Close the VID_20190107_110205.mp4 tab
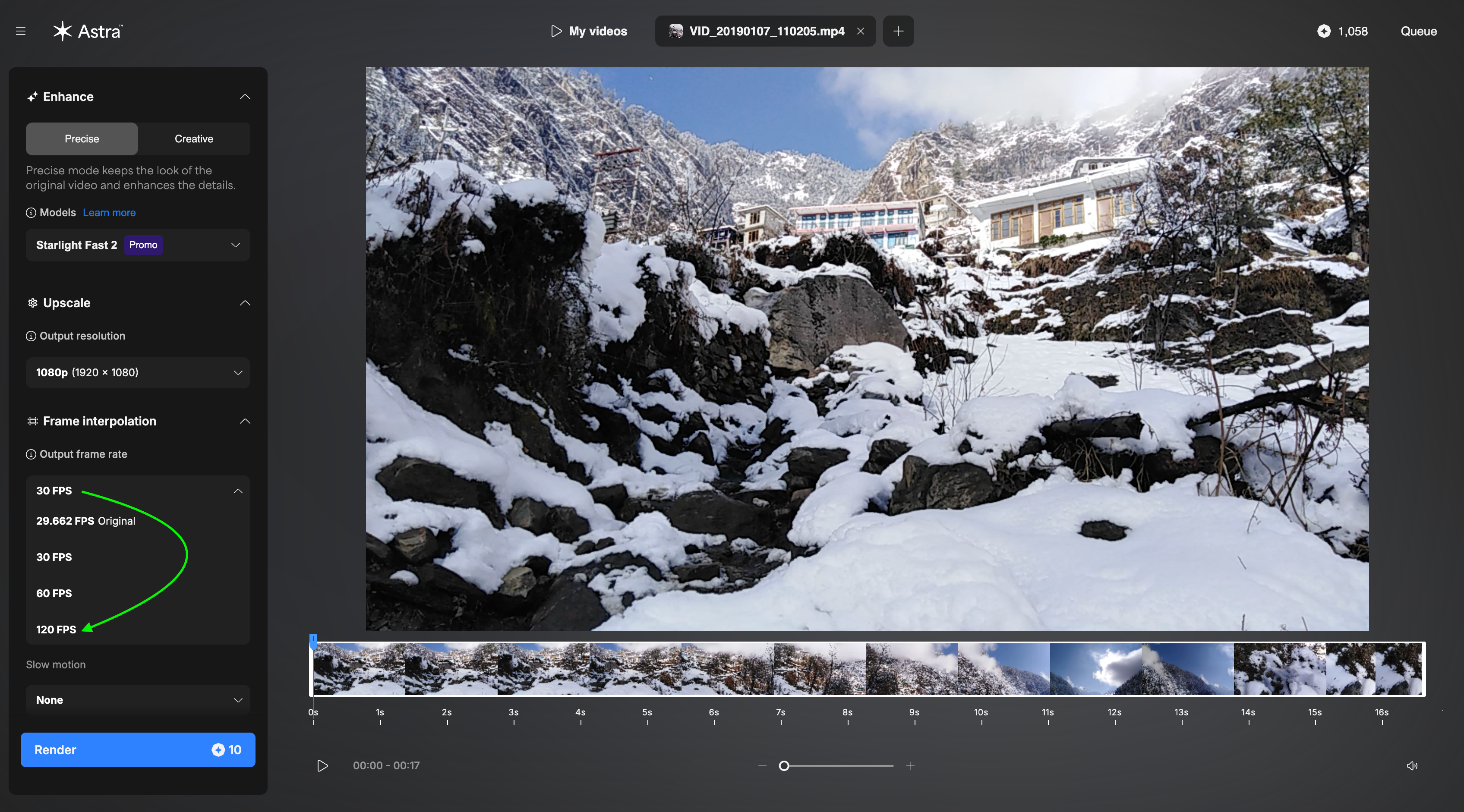Image resolution: width=1464 pixels, height=812 pixels. point(861,31)
